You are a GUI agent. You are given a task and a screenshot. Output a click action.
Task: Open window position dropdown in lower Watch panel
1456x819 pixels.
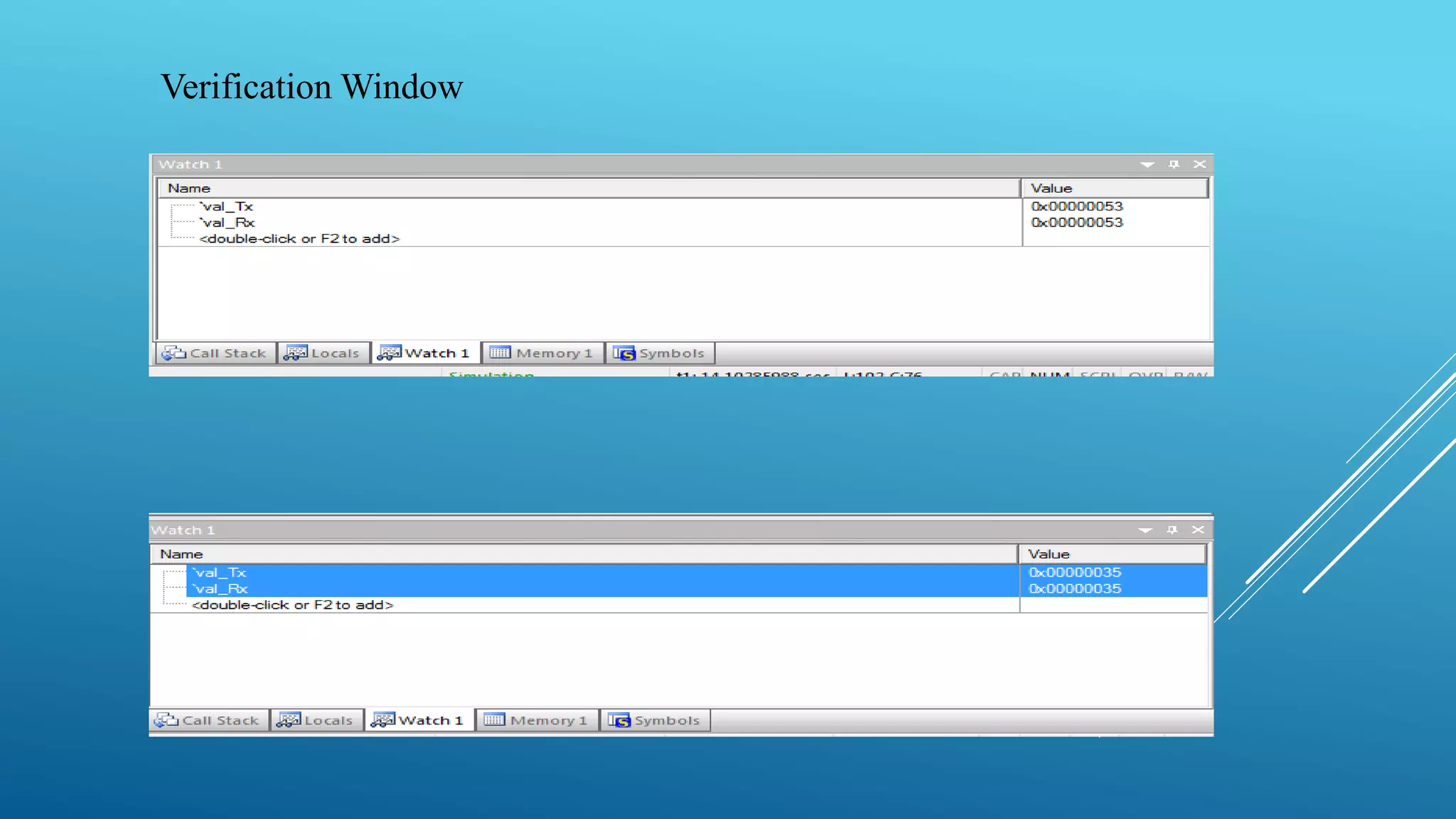[1145, 530]
